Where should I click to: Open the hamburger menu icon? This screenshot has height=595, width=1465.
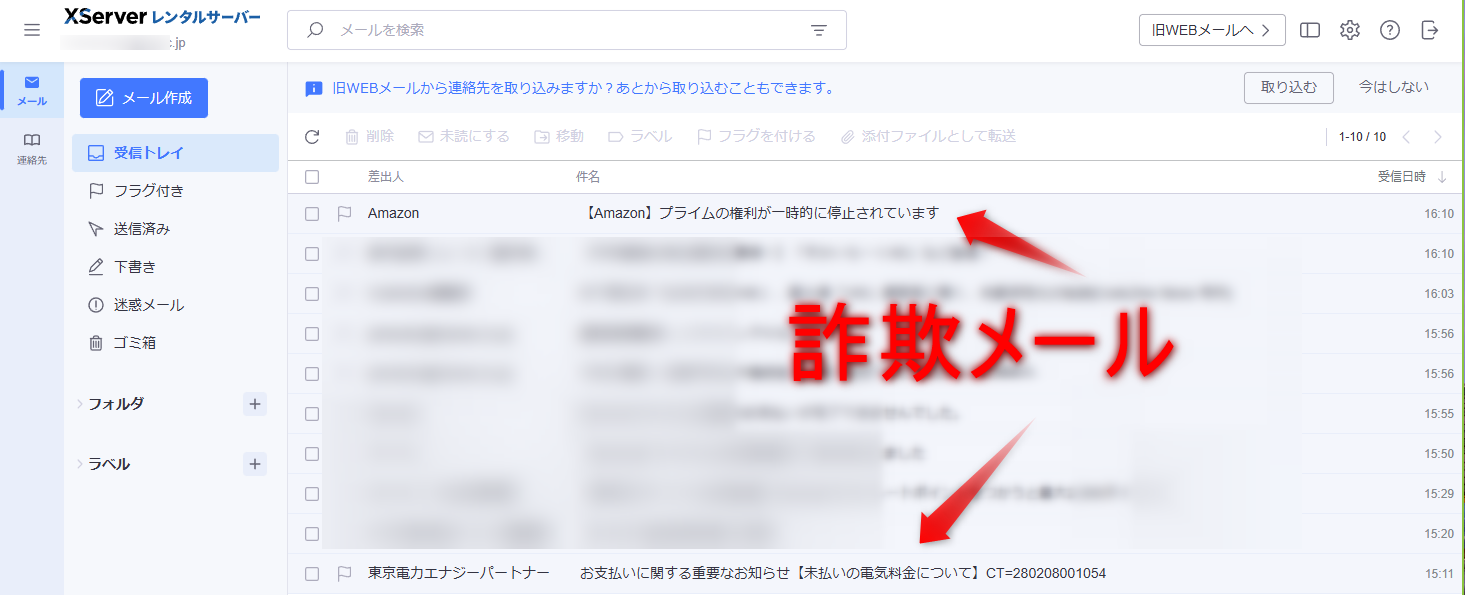[32, 30]
